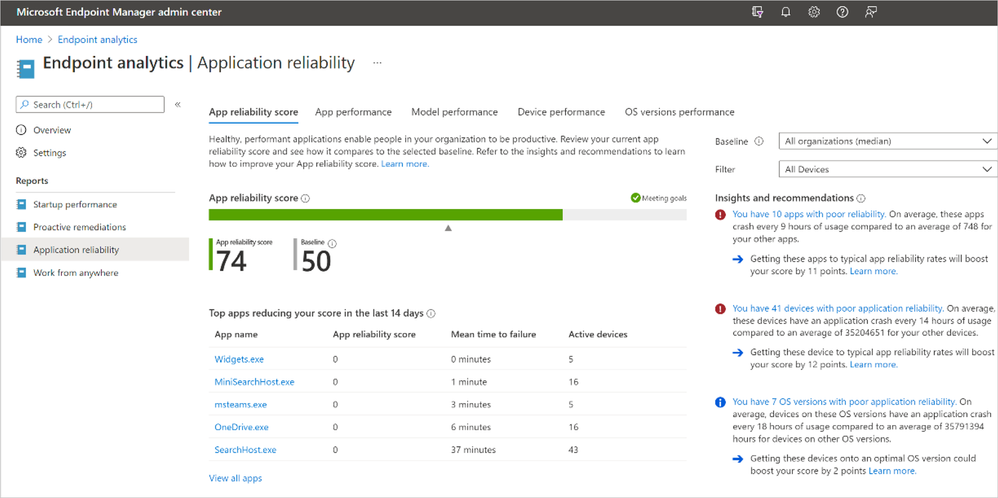Click the Startup performance report icon
This screenshot has width=998, height=498.
tap(22, 204)
